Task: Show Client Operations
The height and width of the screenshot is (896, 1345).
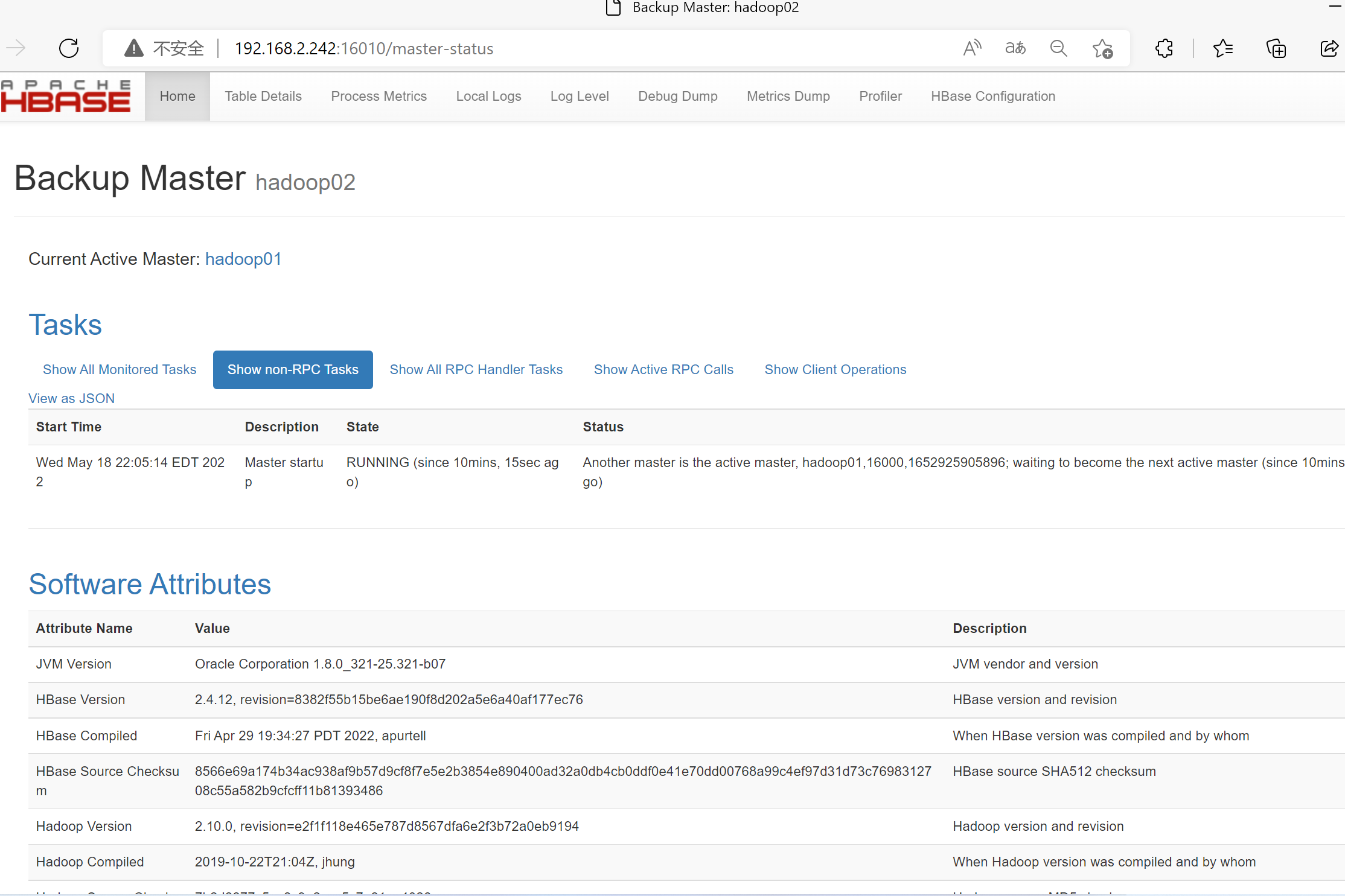Action: [x=835, y=369]
